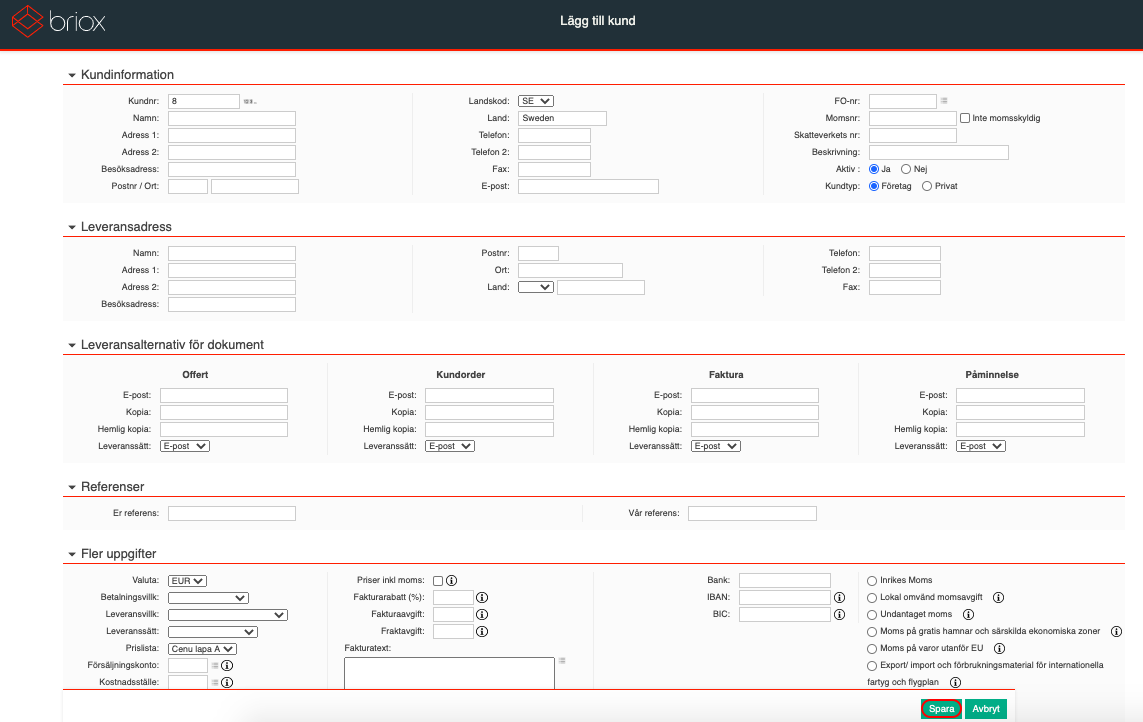Select the Inrikes Moms option

(x=872, y=581)
